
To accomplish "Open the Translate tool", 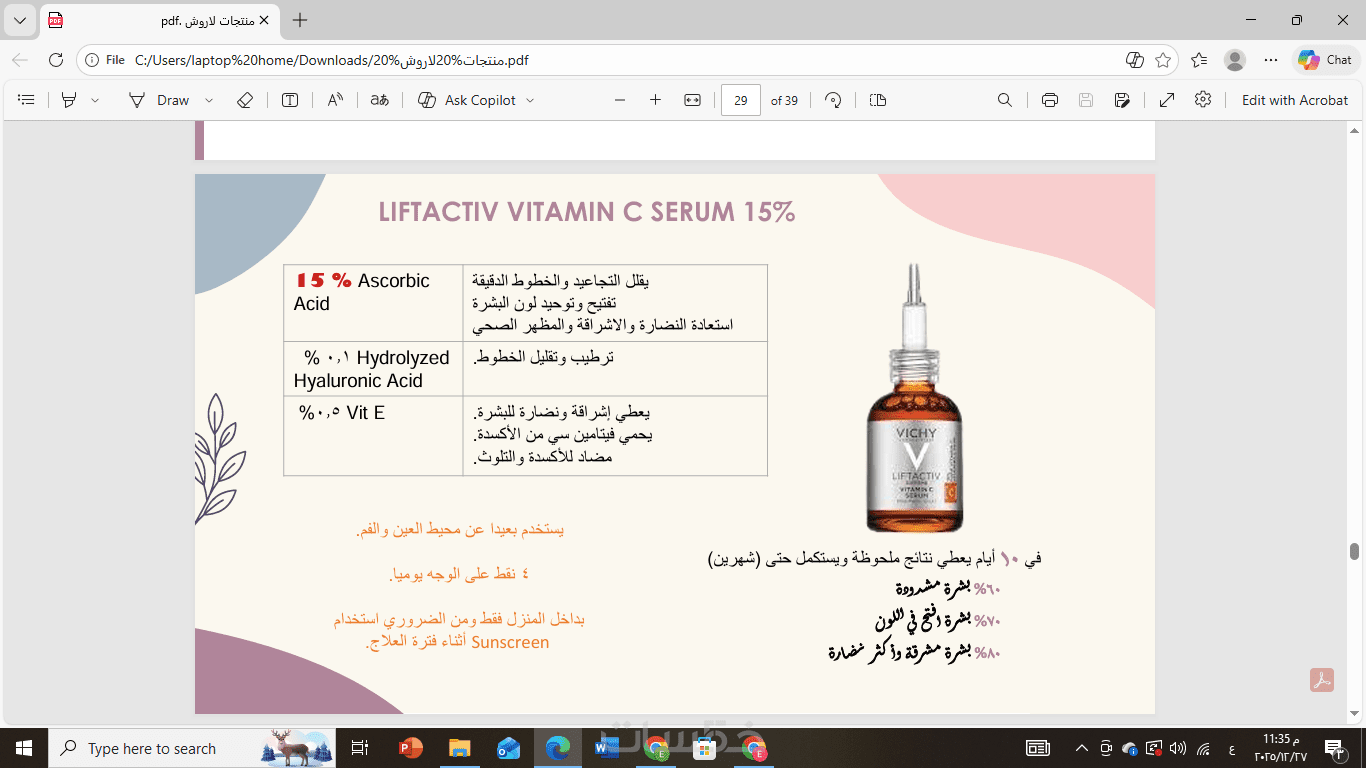I will tap(380, 100).
